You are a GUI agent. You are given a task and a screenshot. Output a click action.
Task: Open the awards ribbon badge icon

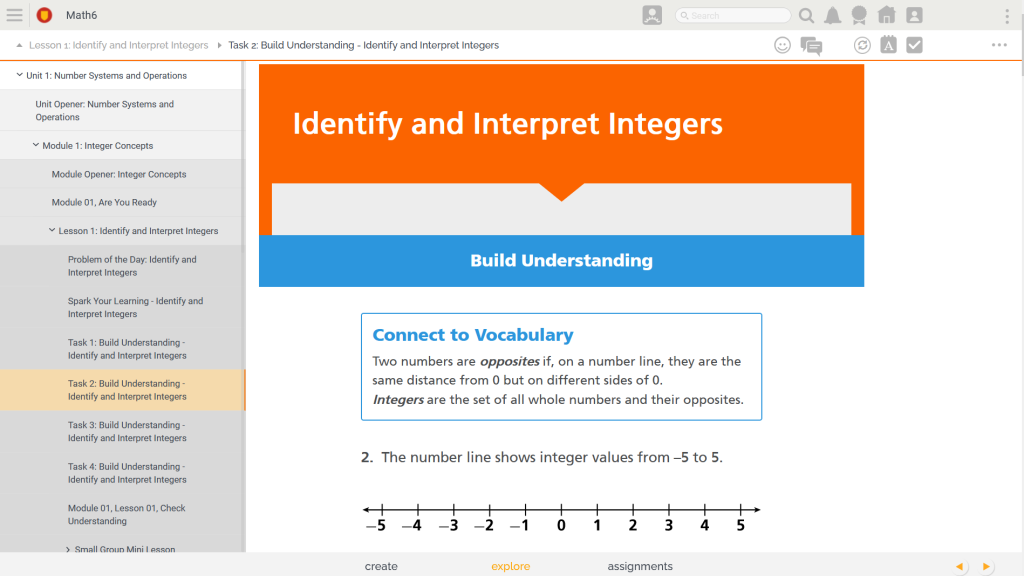tap(859, 15)
